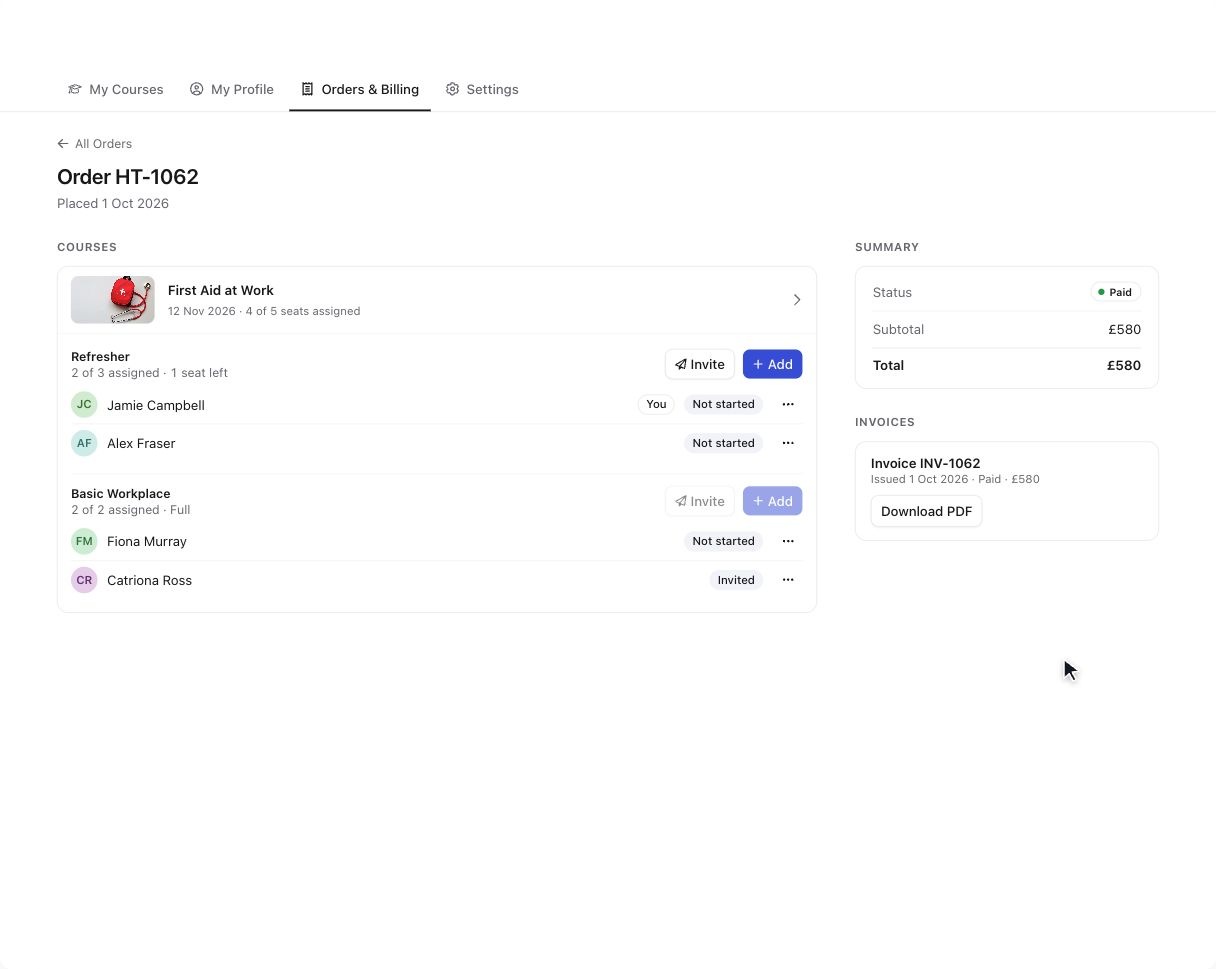Go back to All Orders
Image resolution: width=1216 pixels, height=969 pixels.
point(95,144)
